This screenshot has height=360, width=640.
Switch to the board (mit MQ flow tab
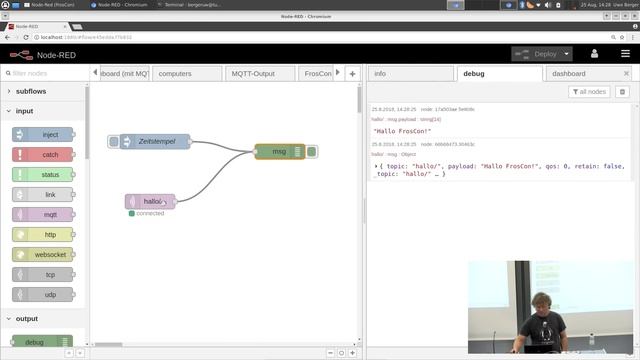pos(124,74)
